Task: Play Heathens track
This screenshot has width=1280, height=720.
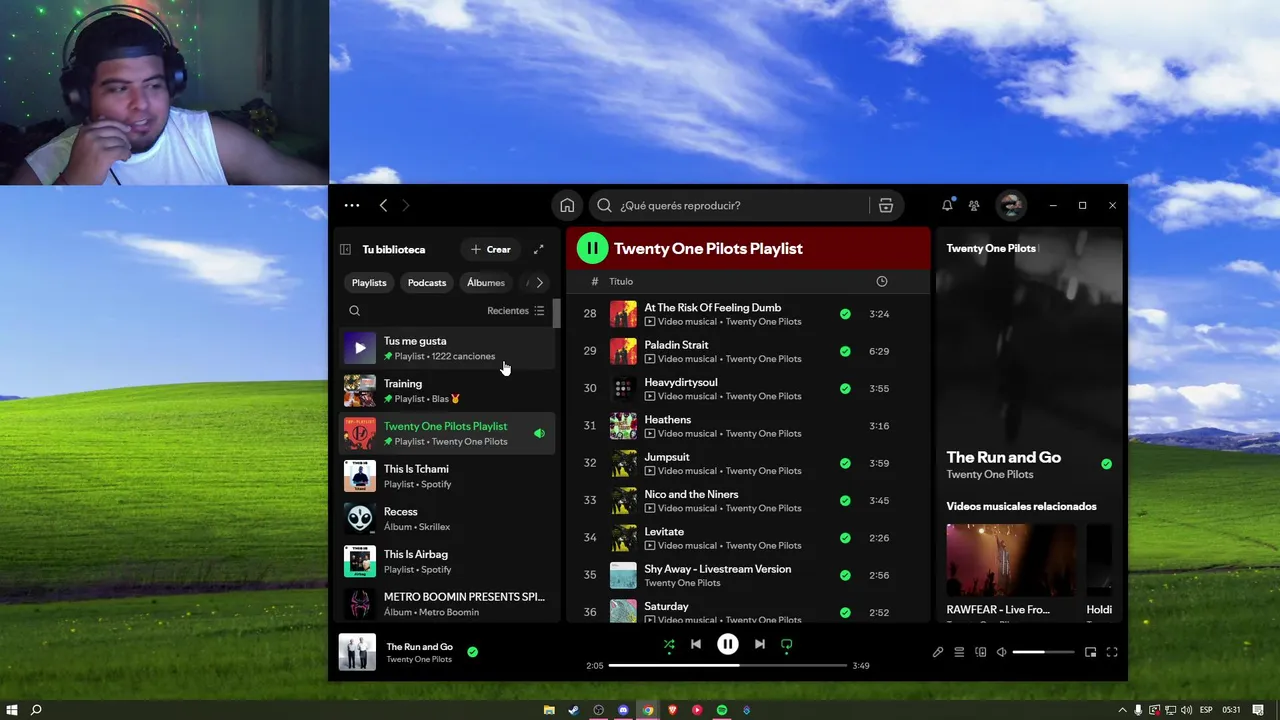Action: (748, 426)
